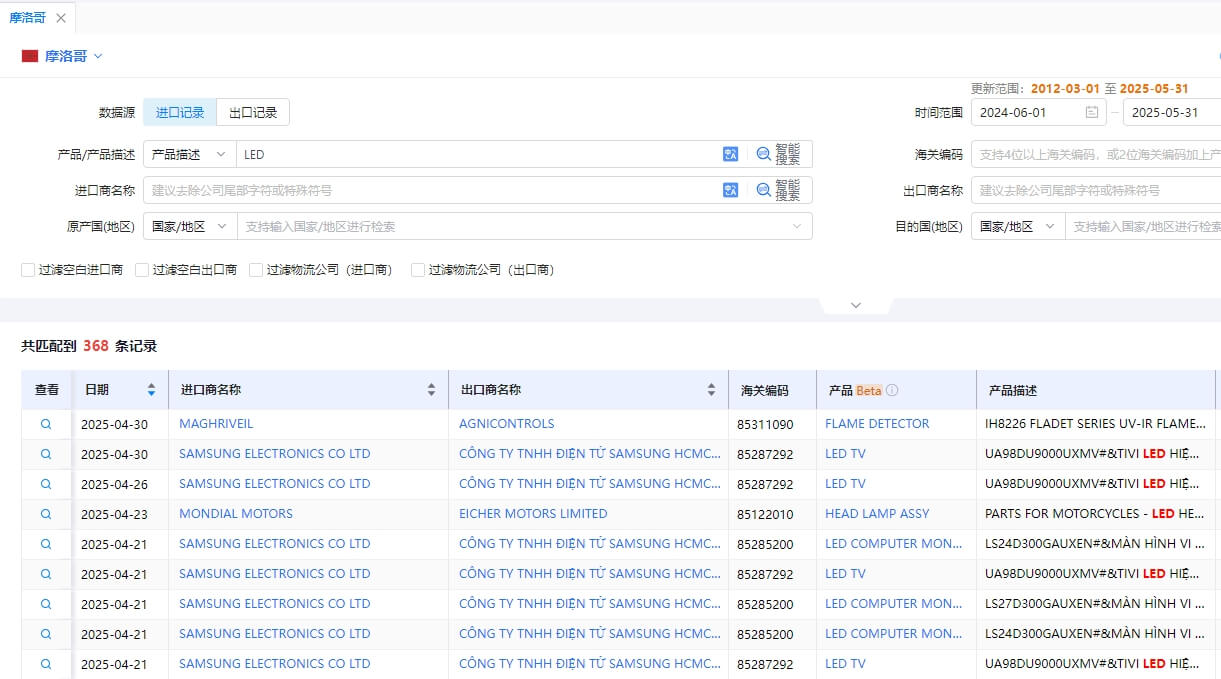1221x679 pixels.
Task: Check 过滤物流公司（出口商） checkbox
Action: click(418, 270)
